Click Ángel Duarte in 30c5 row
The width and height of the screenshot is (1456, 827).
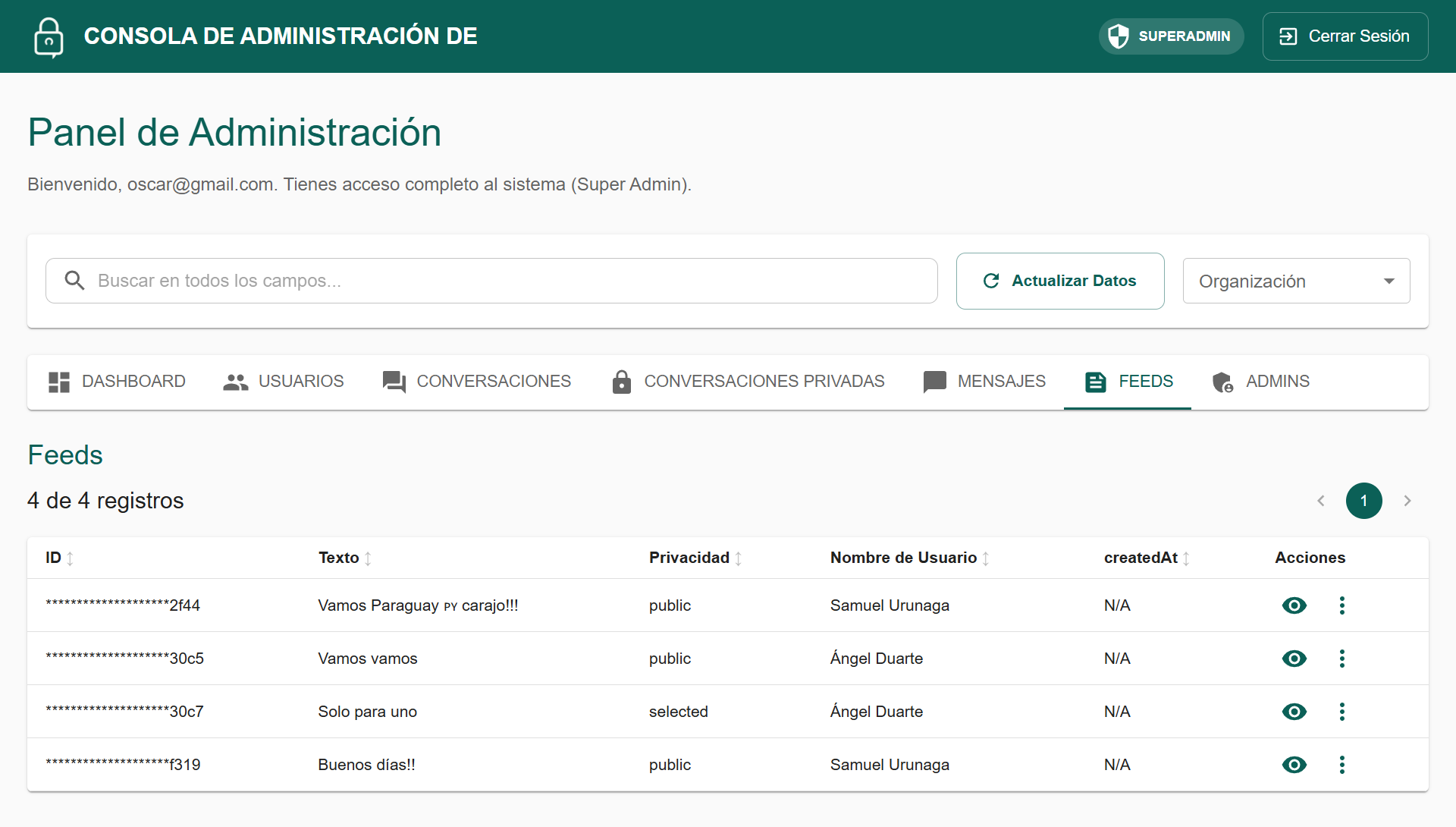point(877,659)
